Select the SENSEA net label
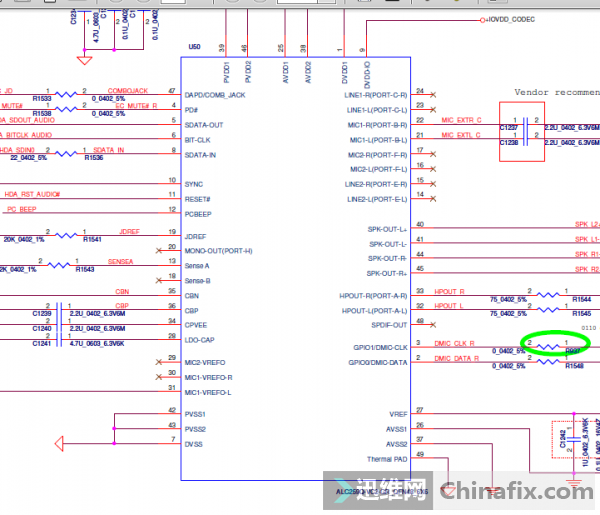The image size is (600, 515). point(121,262)
